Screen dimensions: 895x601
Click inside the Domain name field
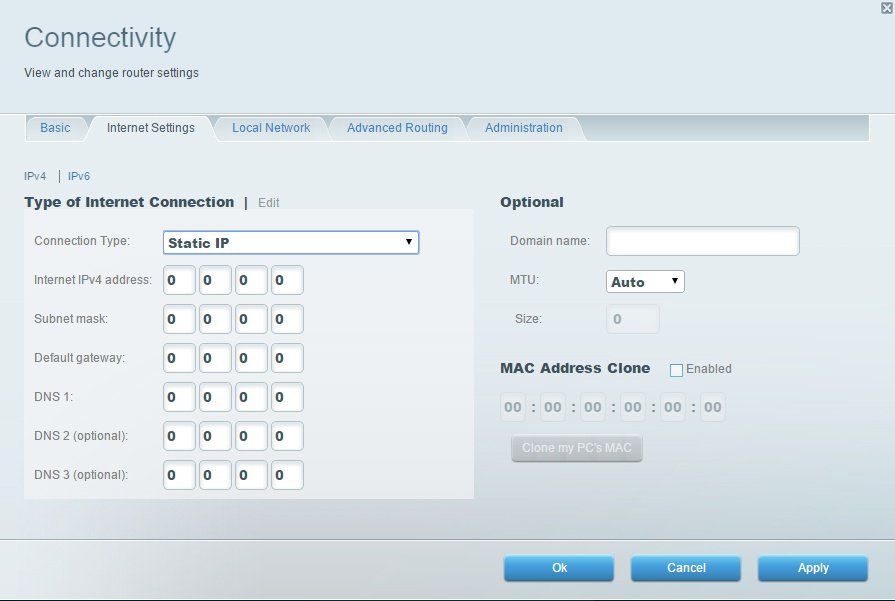(x=702, y=241)
